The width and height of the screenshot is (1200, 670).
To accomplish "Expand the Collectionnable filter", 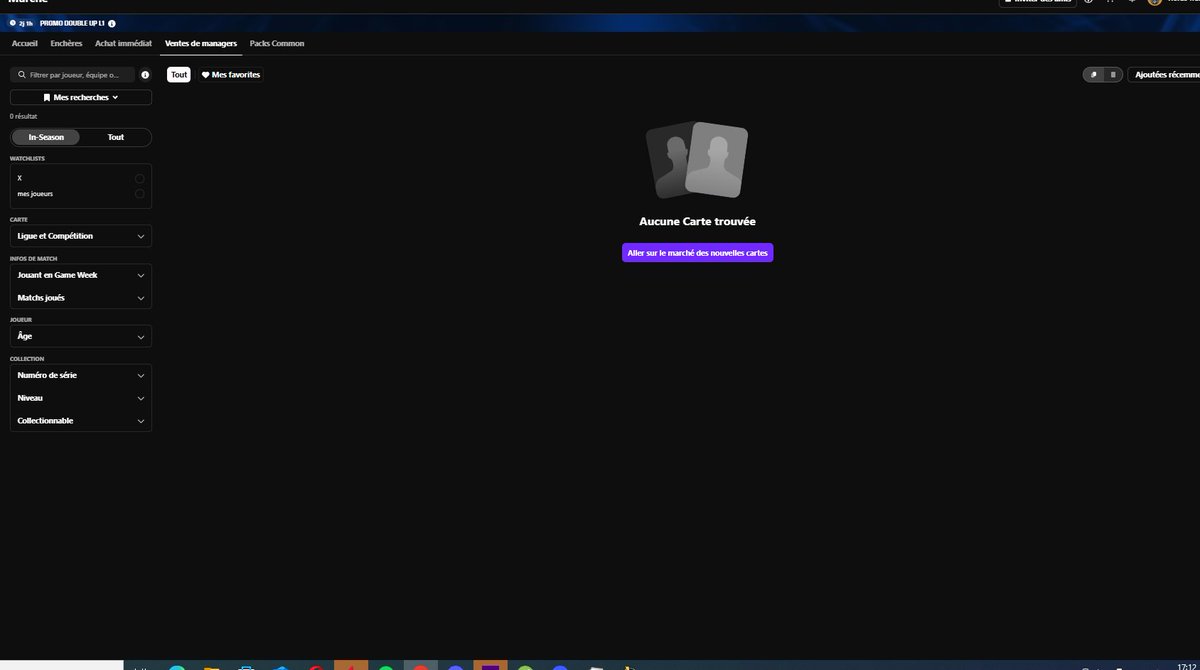I will click(x=81, y=421).
